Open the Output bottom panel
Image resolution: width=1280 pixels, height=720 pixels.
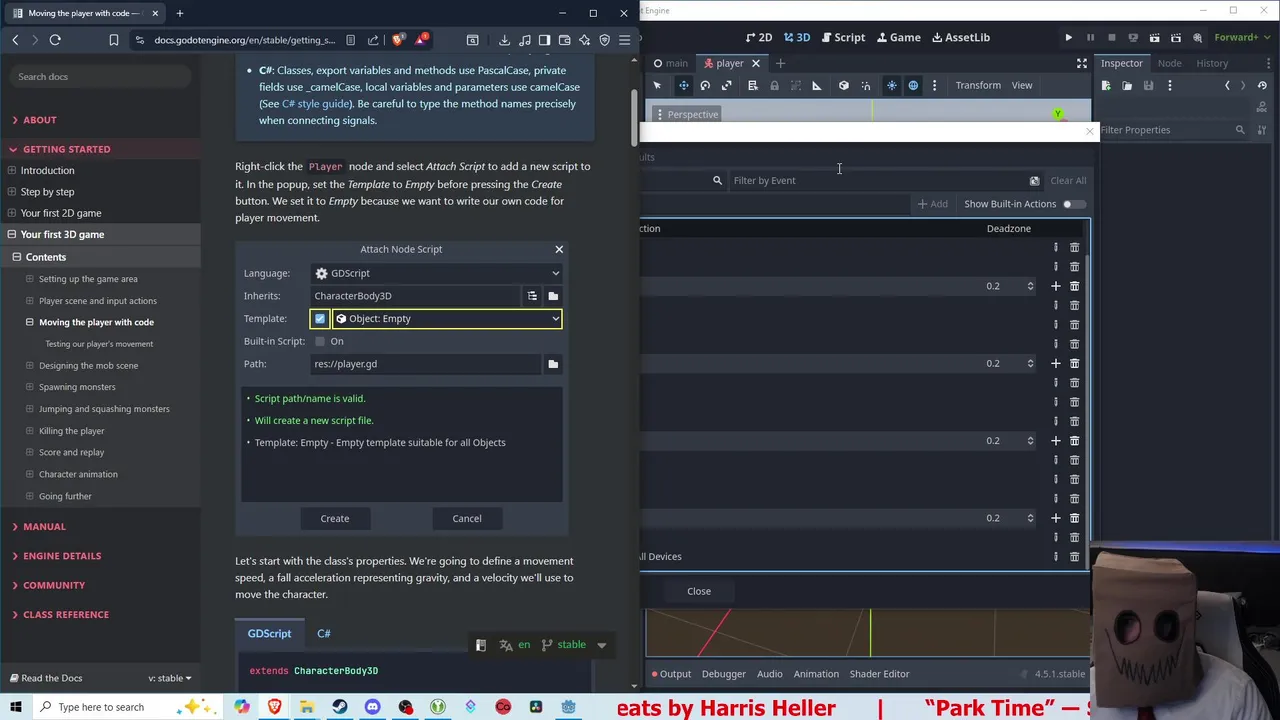click(x=670, y=674)
